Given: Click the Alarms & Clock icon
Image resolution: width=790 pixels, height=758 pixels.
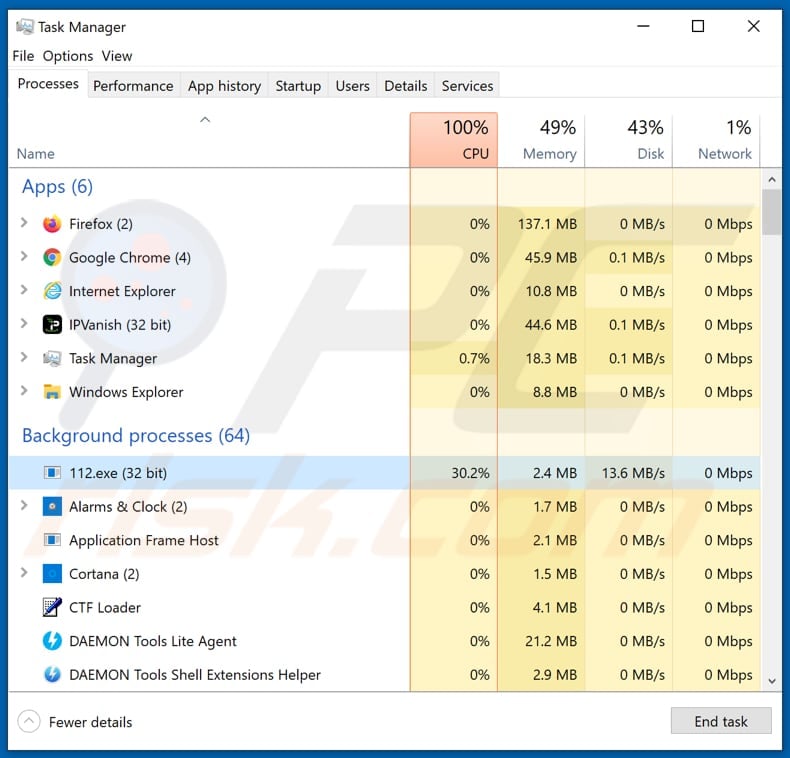Looking at the screenshot, I should (x=52, y=507).
